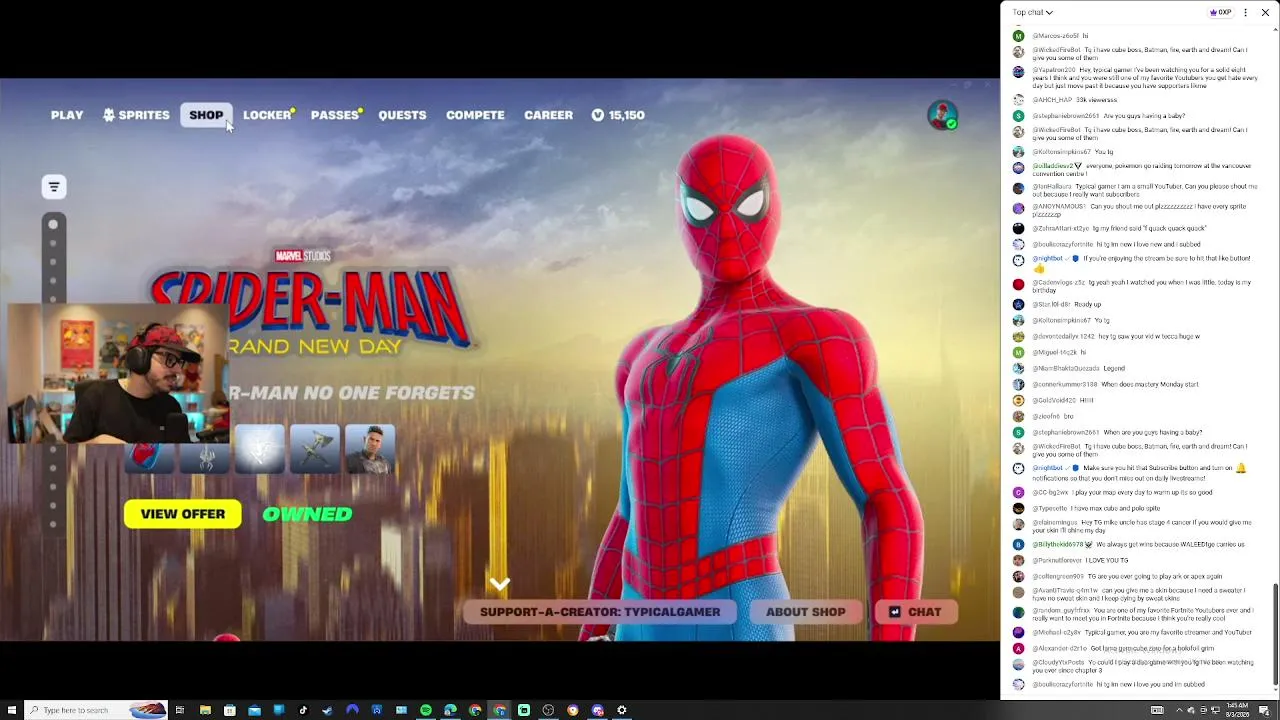Image resolution: width=1280 pixels, height=720 pixels.
Task: Click the down chevron to scroll the shop
Action: pyautogui.click(x=500, y=583)
